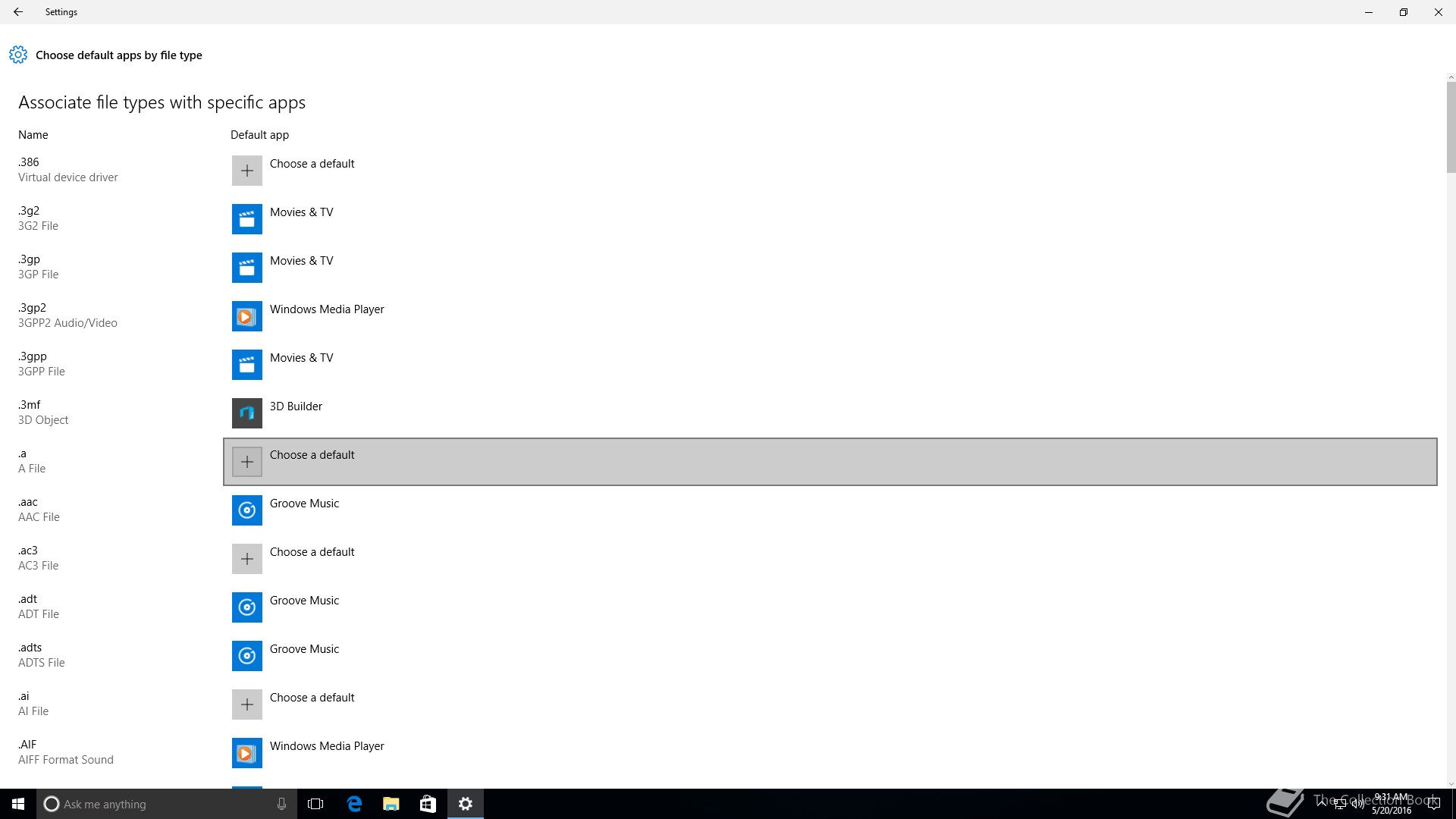Click the Movies & TV icon for .3gp

247,268
